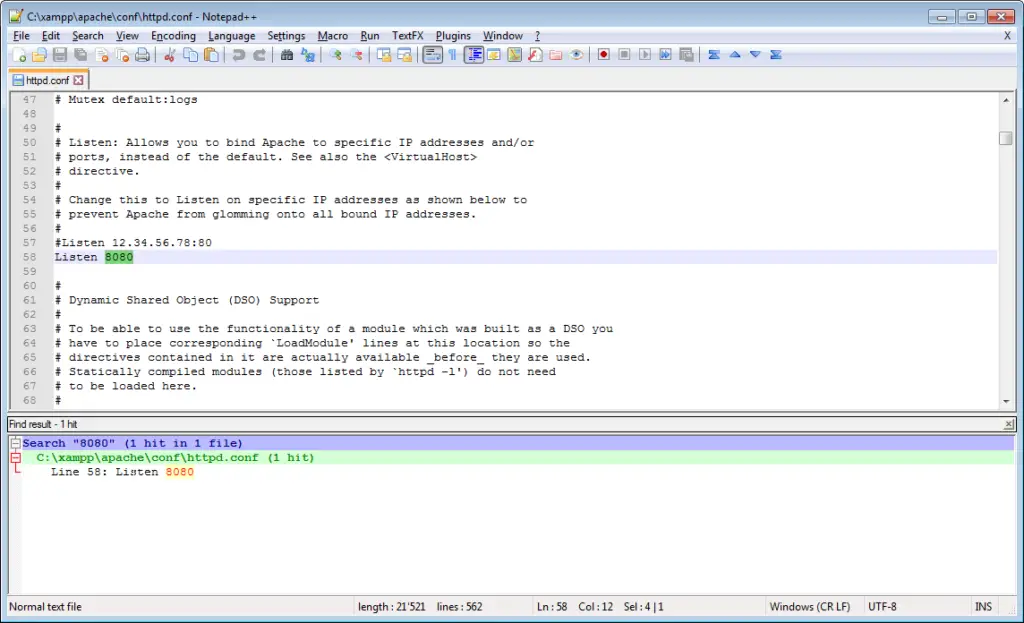Open an existing file
The image size is (1024, 623).
coord(39,55)
